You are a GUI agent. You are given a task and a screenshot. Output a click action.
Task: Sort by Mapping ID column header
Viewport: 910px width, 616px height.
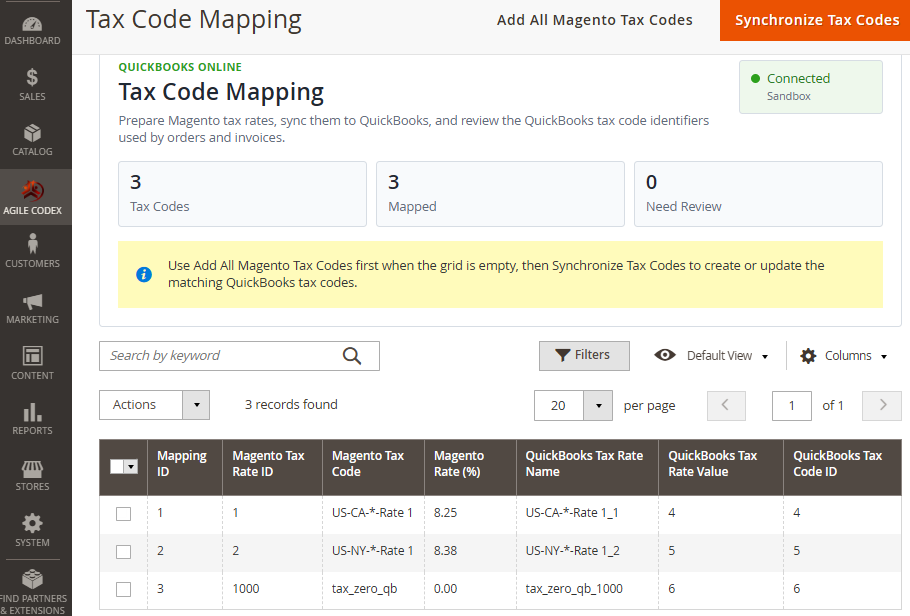[185, 467]
